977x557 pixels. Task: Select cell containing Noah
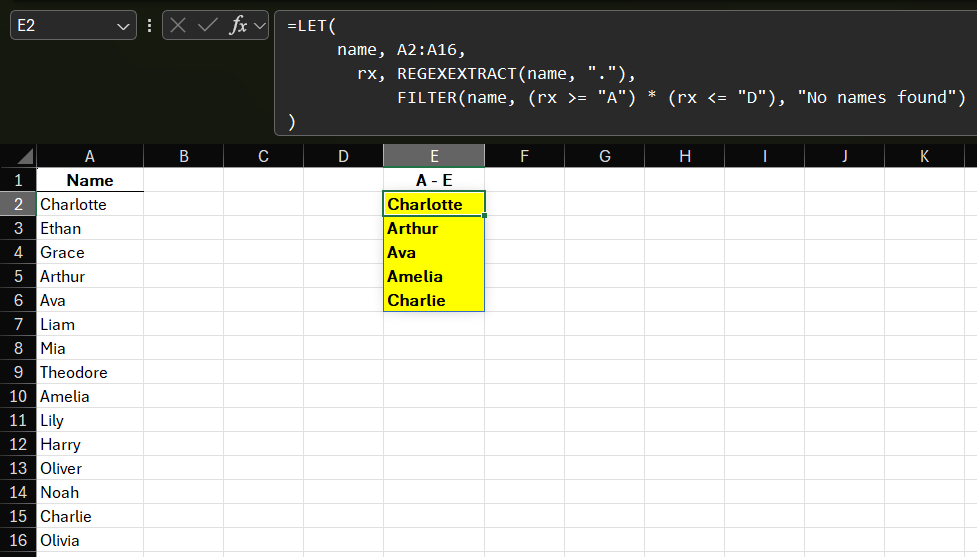(90, 492)
